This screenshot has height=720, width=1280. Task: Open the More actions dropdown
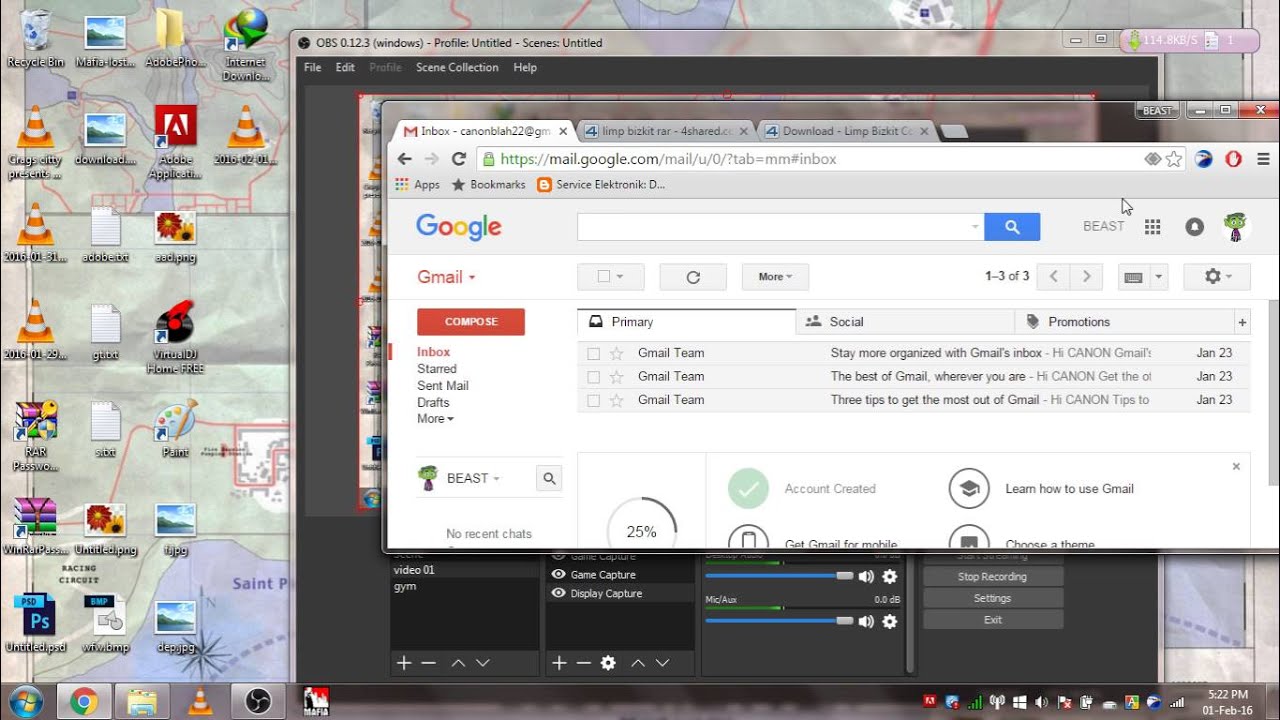(x=775, y=277)
